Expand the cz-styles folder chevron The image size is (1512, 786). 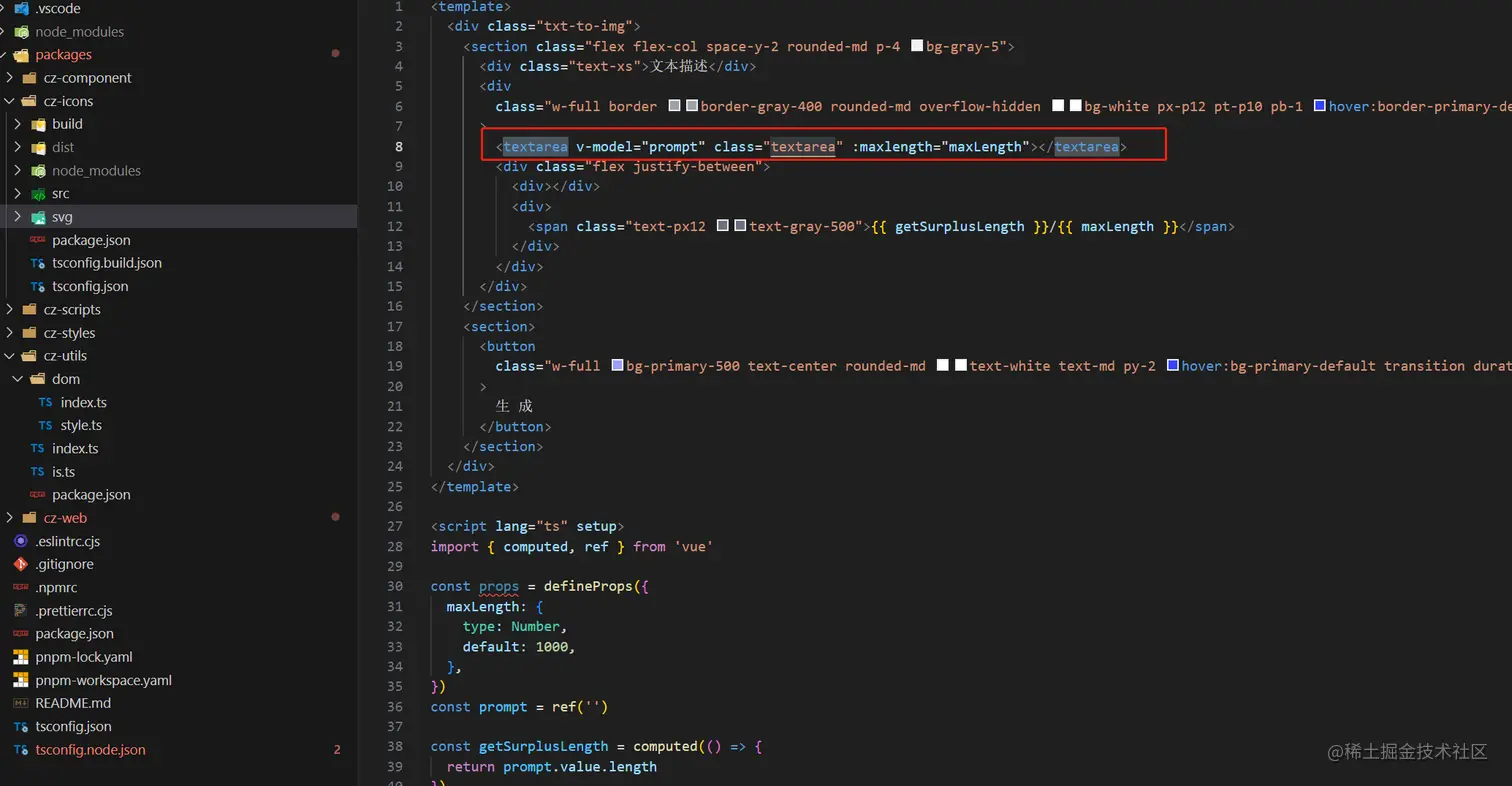8,333
